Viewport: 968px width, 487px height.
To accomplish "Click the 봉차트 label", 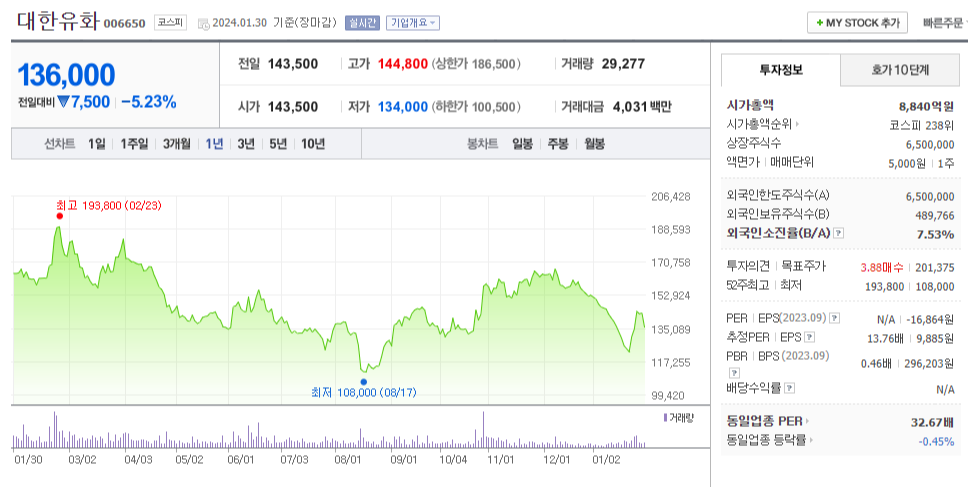I will 483,144.
